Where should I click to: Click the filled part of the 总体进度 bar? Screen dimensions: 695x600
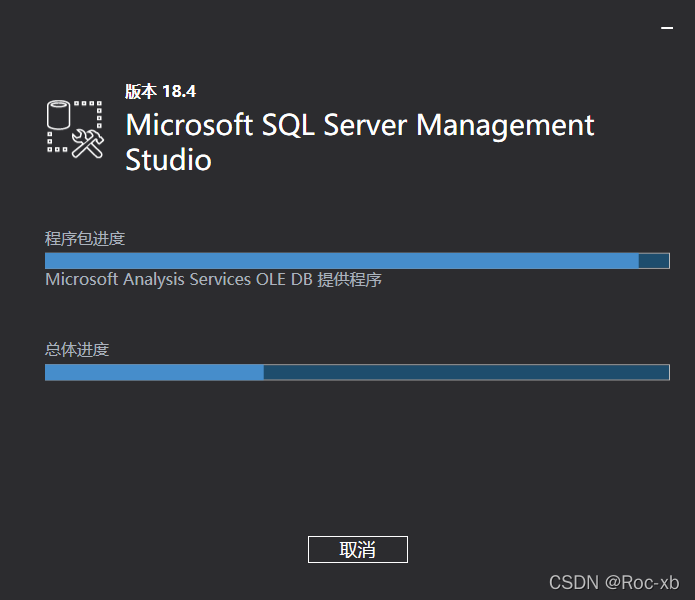pos(154,372)
